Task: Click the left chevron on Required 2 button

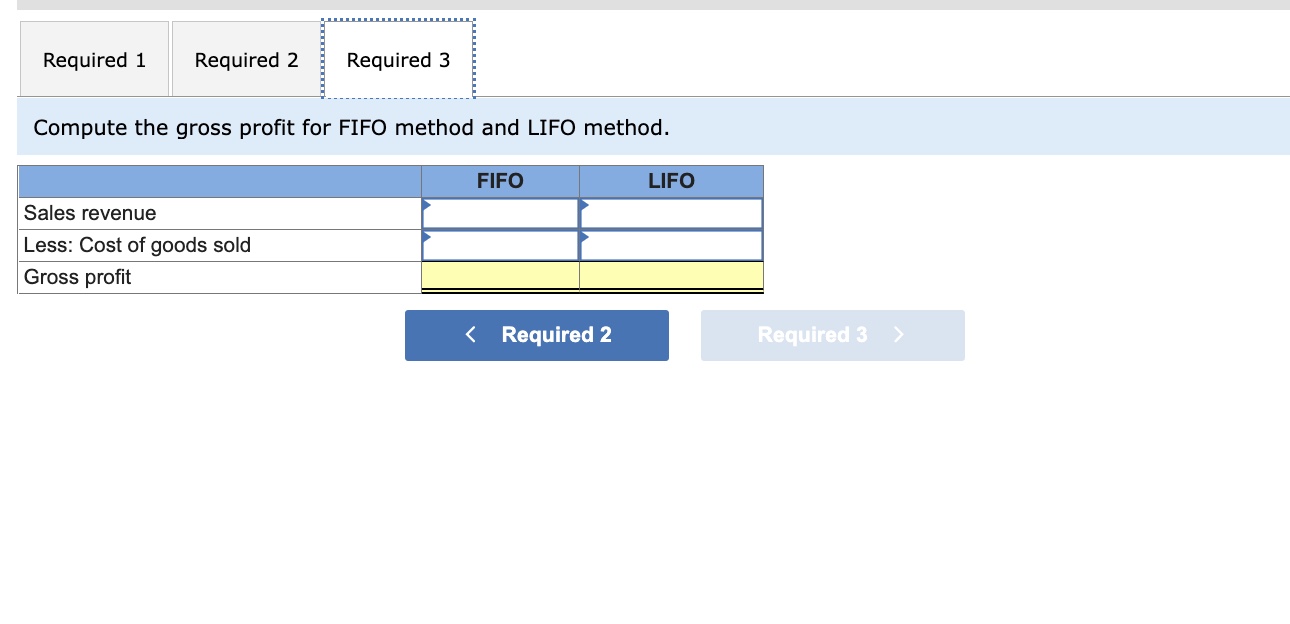Action: (x=470, y=335)
